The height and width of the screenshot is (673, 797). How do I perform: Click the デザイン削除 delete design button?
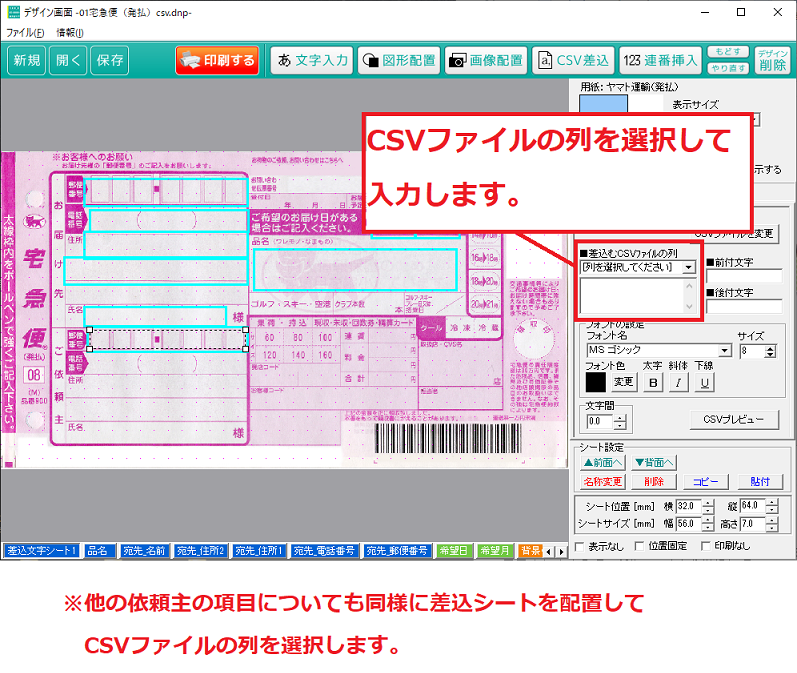pyautogui.click(x=773, y=60)
